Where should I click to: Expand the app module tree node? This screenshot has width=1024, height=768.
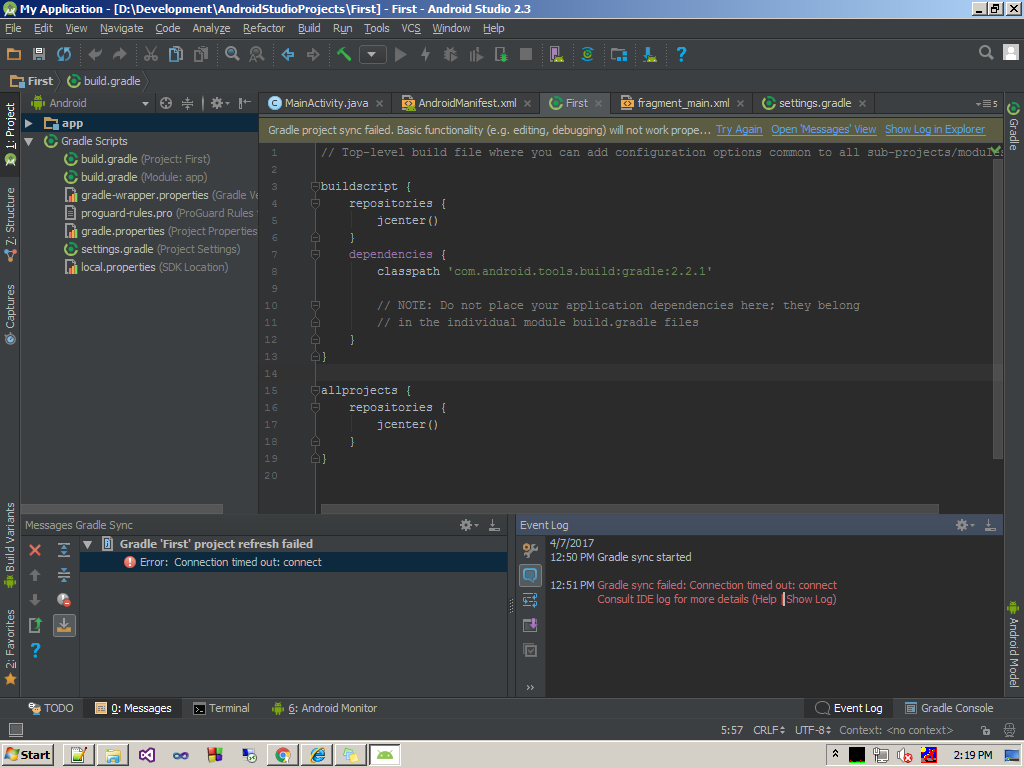click(29, 123)
